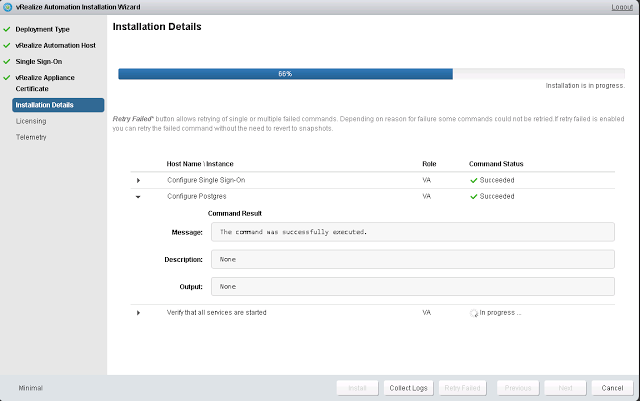The image size is (640, 401).
Task: Click the Succeeded status for Configure Postgres
Action: coord(497,196)
